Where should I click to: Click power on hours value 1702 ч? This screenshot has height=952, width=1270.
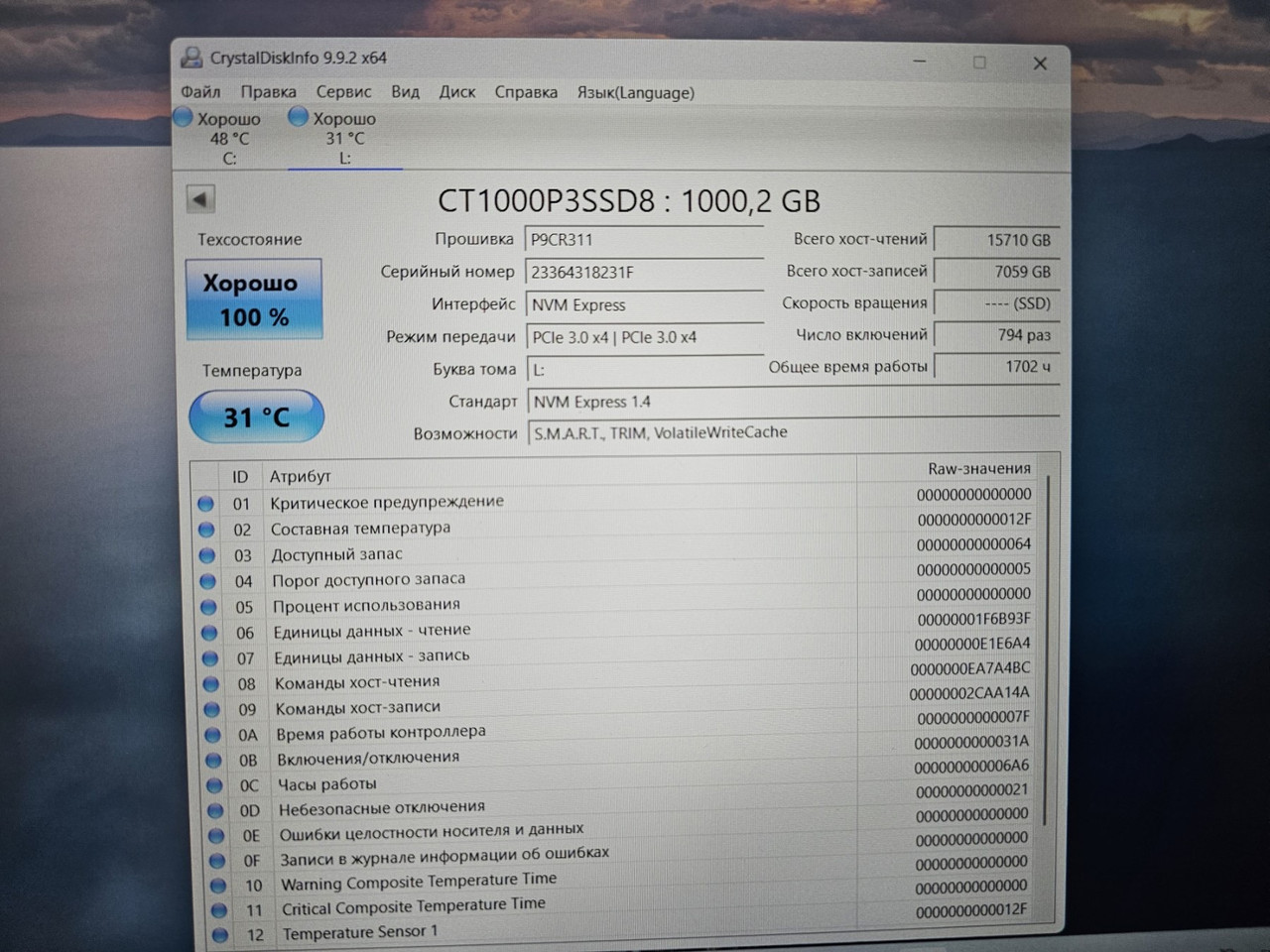point(996,367)
